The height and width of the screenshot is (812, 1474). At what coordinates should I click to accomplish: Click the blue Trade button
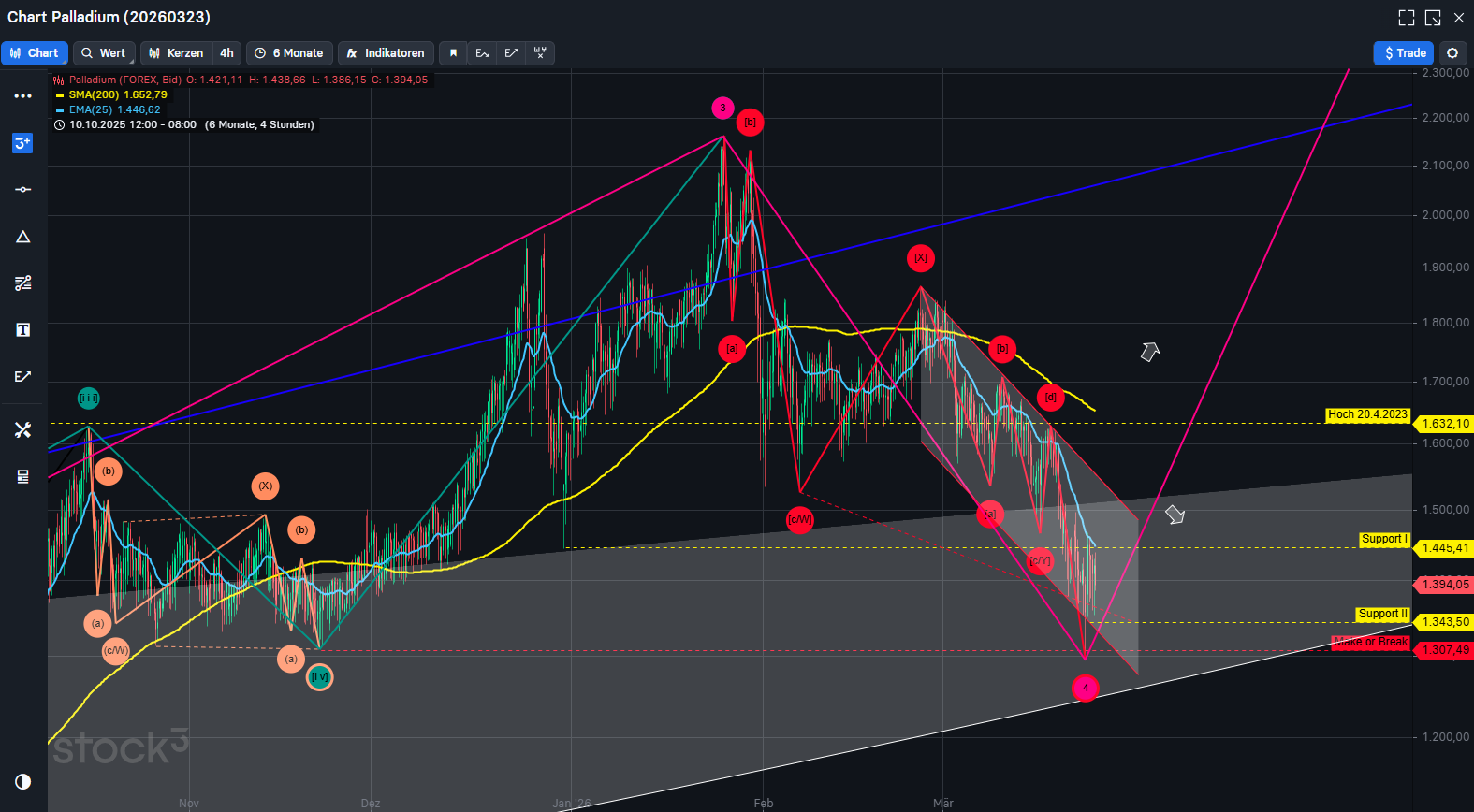(1403, 53)
